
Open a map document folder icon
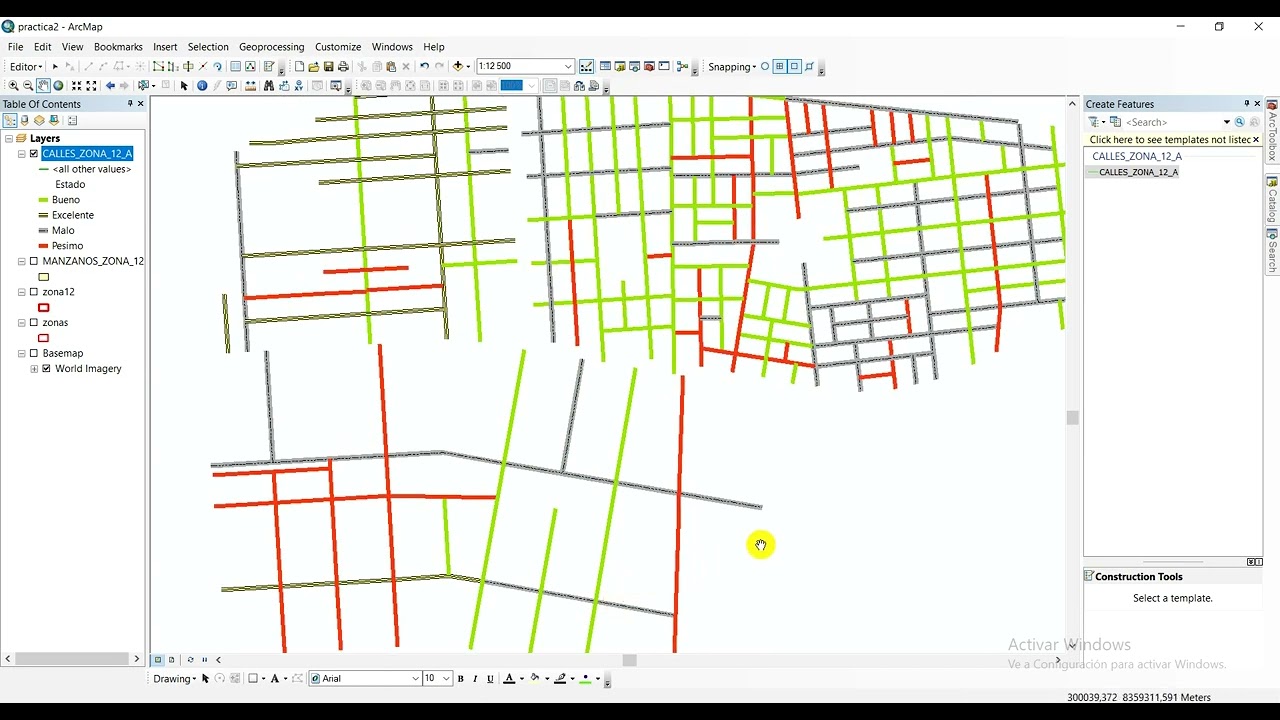click(314, 67)
